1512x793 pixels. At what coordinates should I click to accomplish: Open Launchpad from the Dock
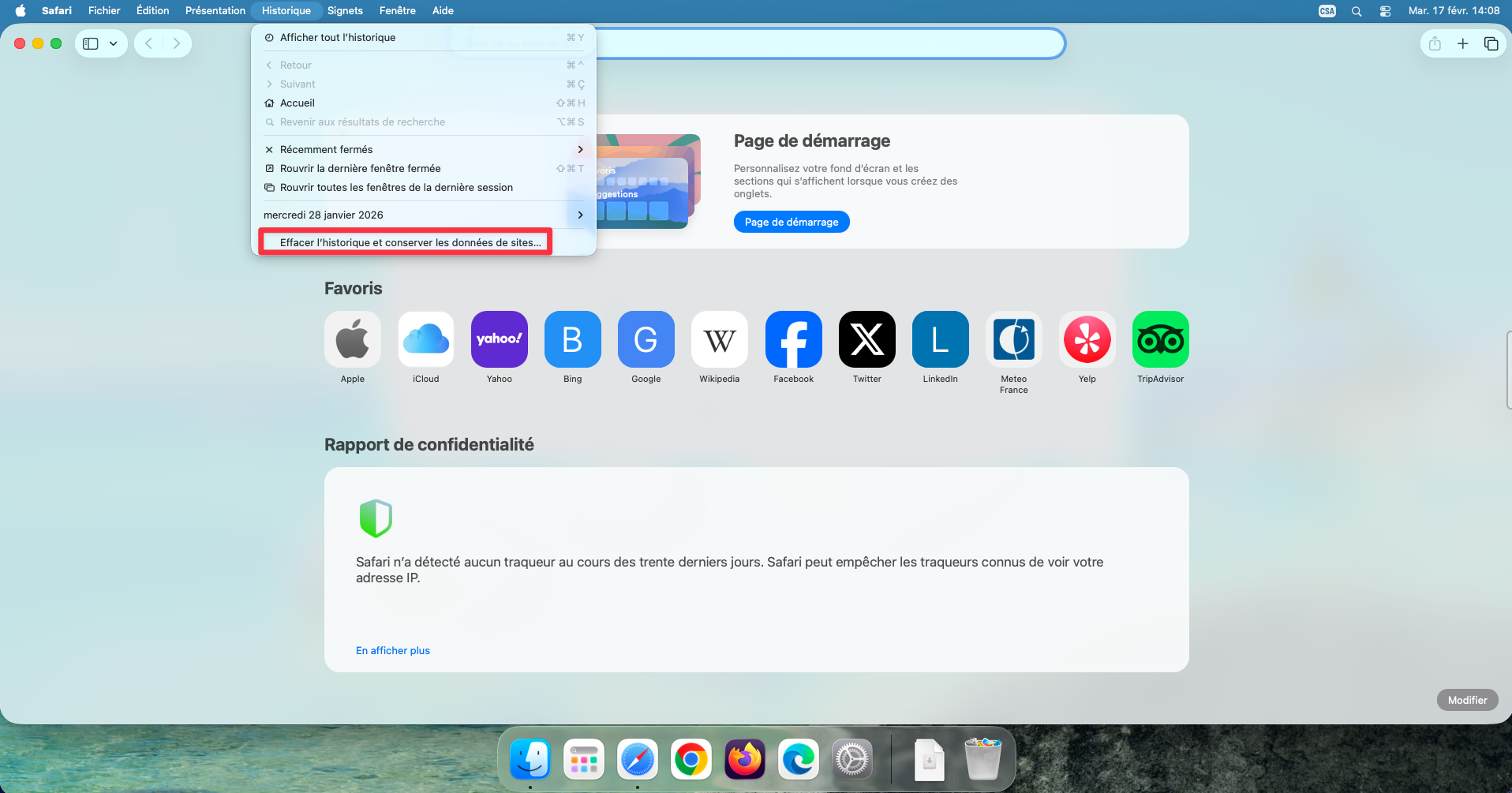pos(584,760)
